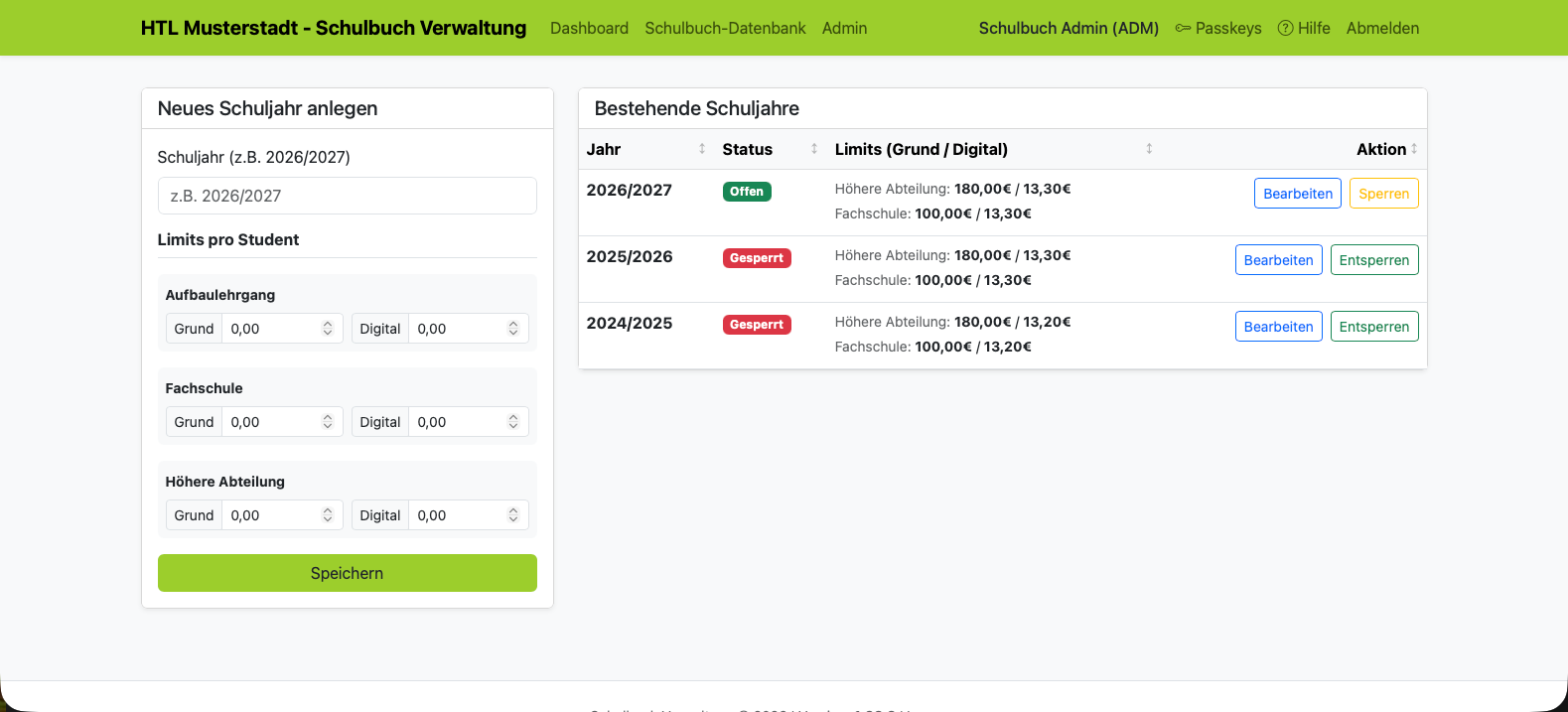Open the Dashboard menu item
The width and height of the screenshot is (1568, 712).
(589, 28)
